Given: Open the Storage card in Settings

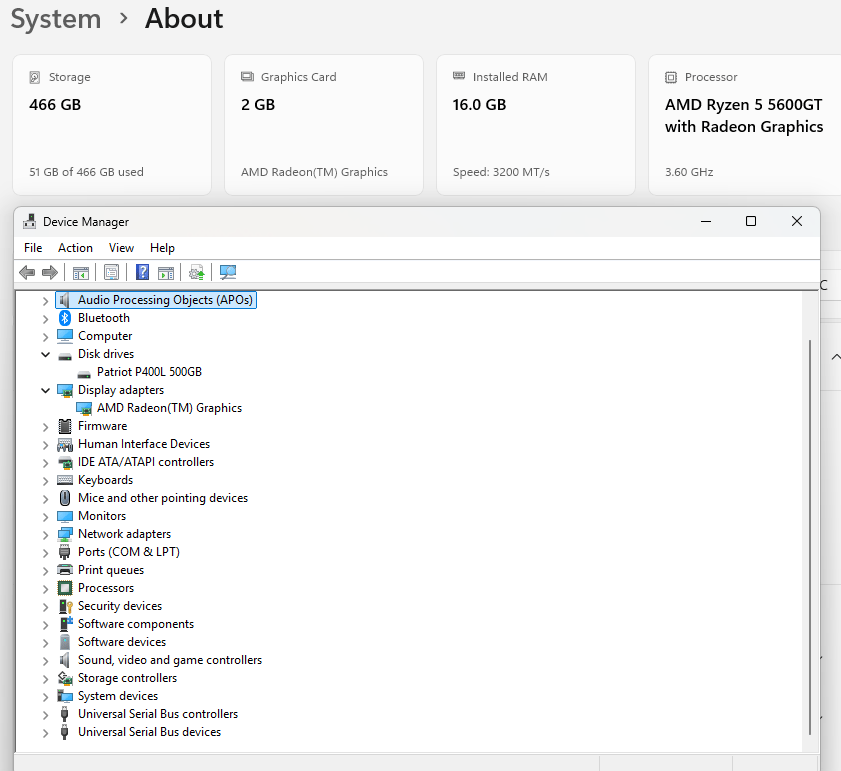Looking at the screenshot, I should click(x=112, y=125).
